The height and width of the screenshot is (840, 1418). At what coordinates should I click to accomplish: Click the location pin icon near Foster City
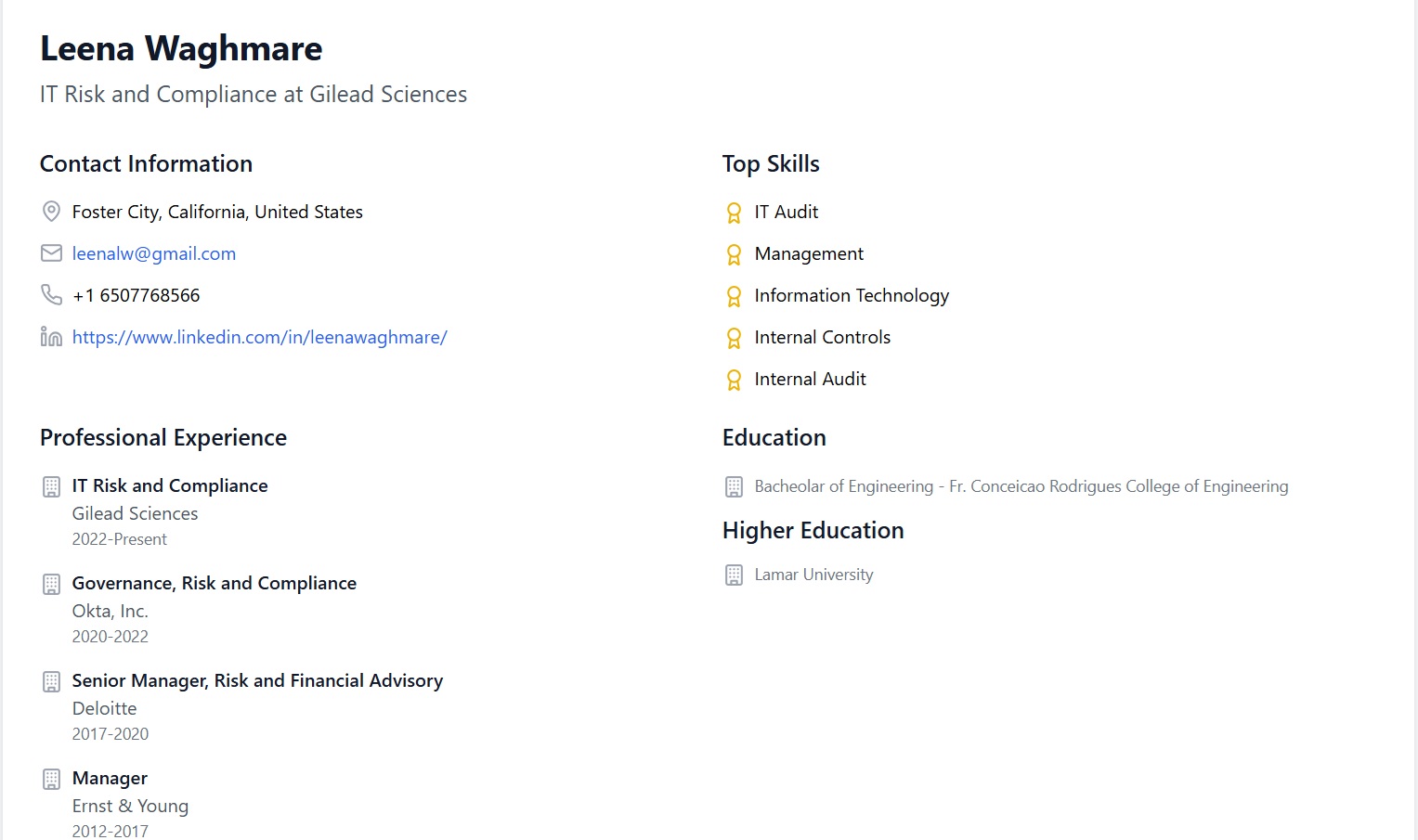point(52,212)
